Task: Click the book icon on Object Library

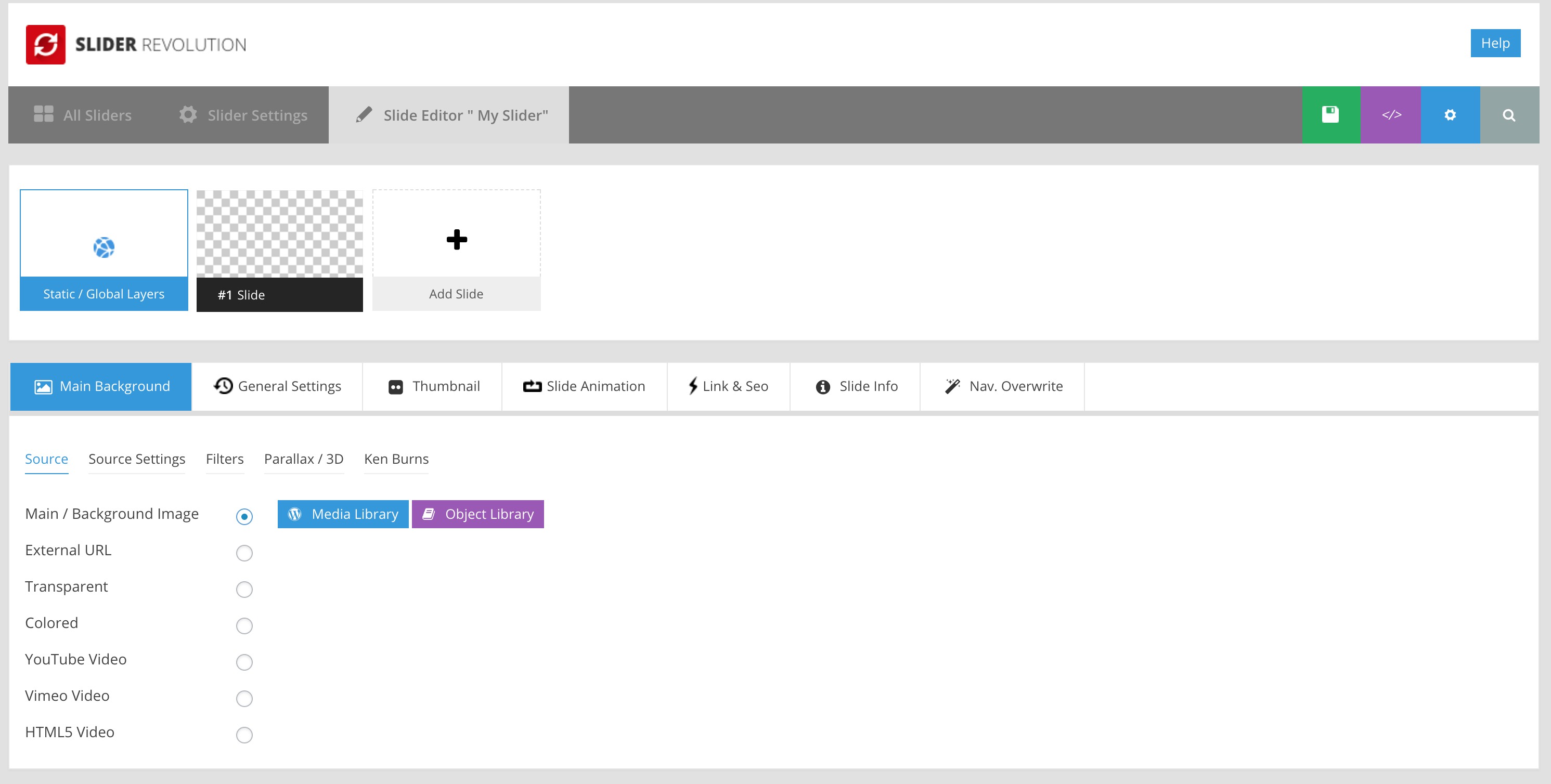Action: coord(429,514)
